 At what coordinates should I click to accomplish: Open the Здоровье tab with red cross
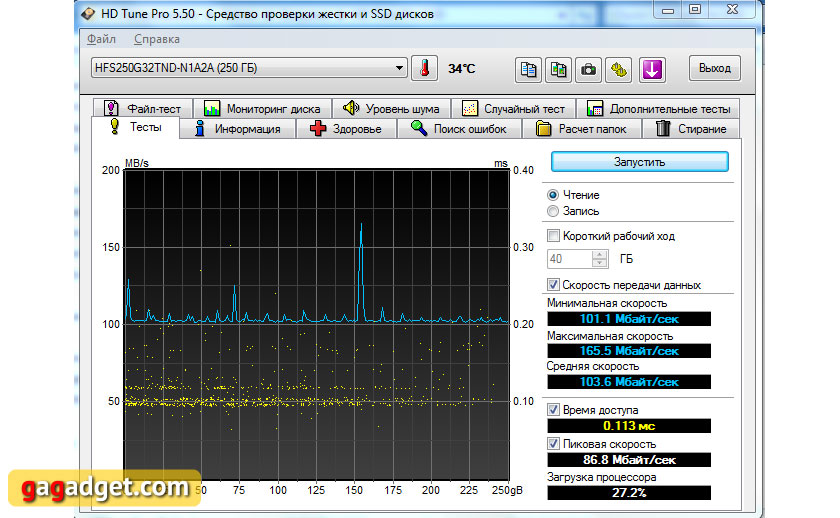(345, 129)
